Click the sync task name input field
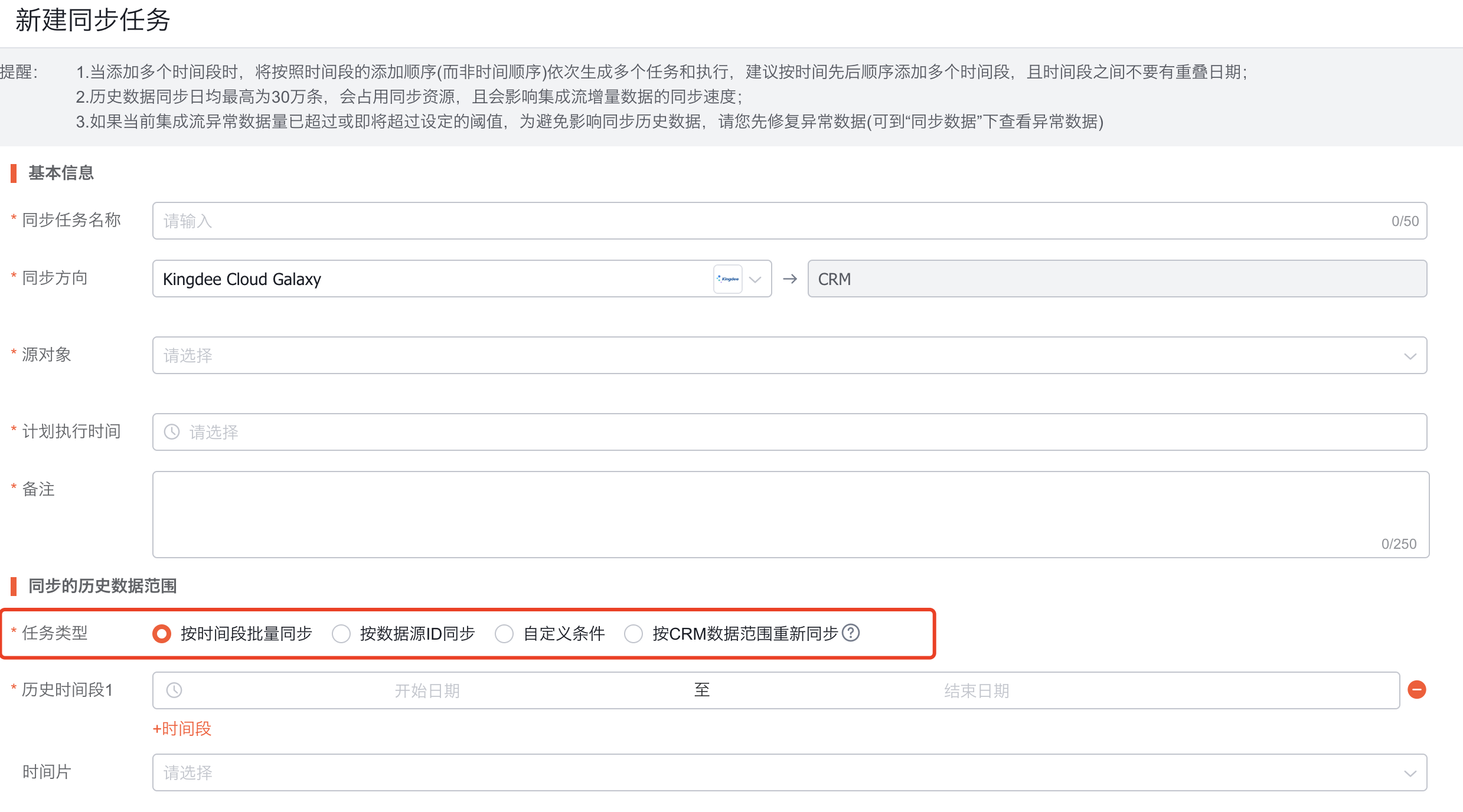 coord(789,221)
